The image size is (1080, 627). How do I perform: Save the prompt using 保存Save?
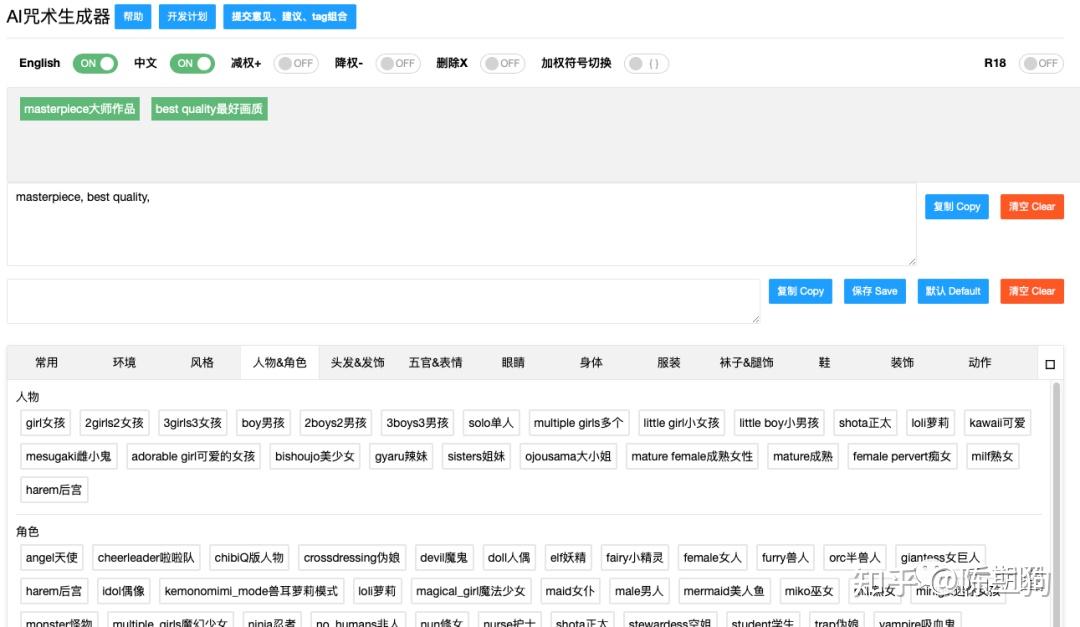click(874, 291)
